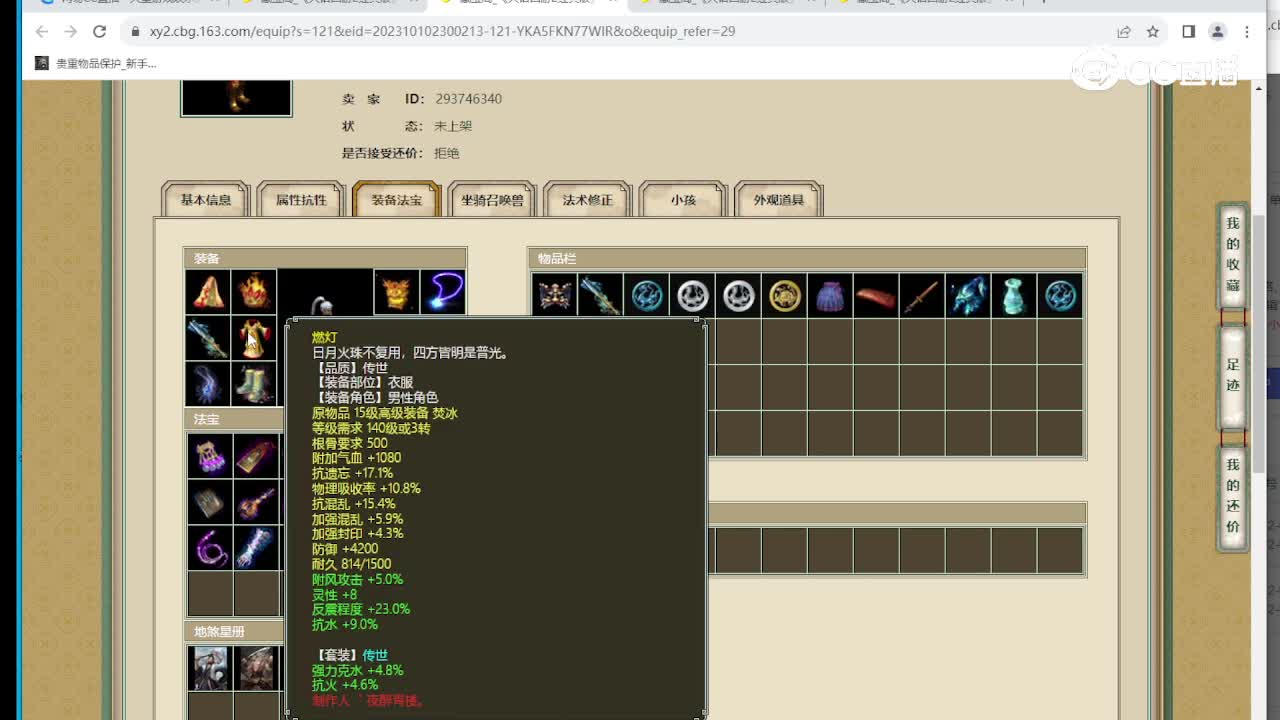Viewport: 1280px width, 720px height.
Task: Share this page via the address-bar icon
Action: 1124,31
